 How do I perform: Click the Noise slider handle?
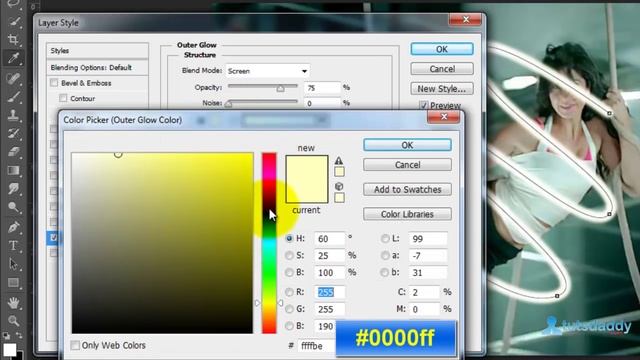(229, 104)
